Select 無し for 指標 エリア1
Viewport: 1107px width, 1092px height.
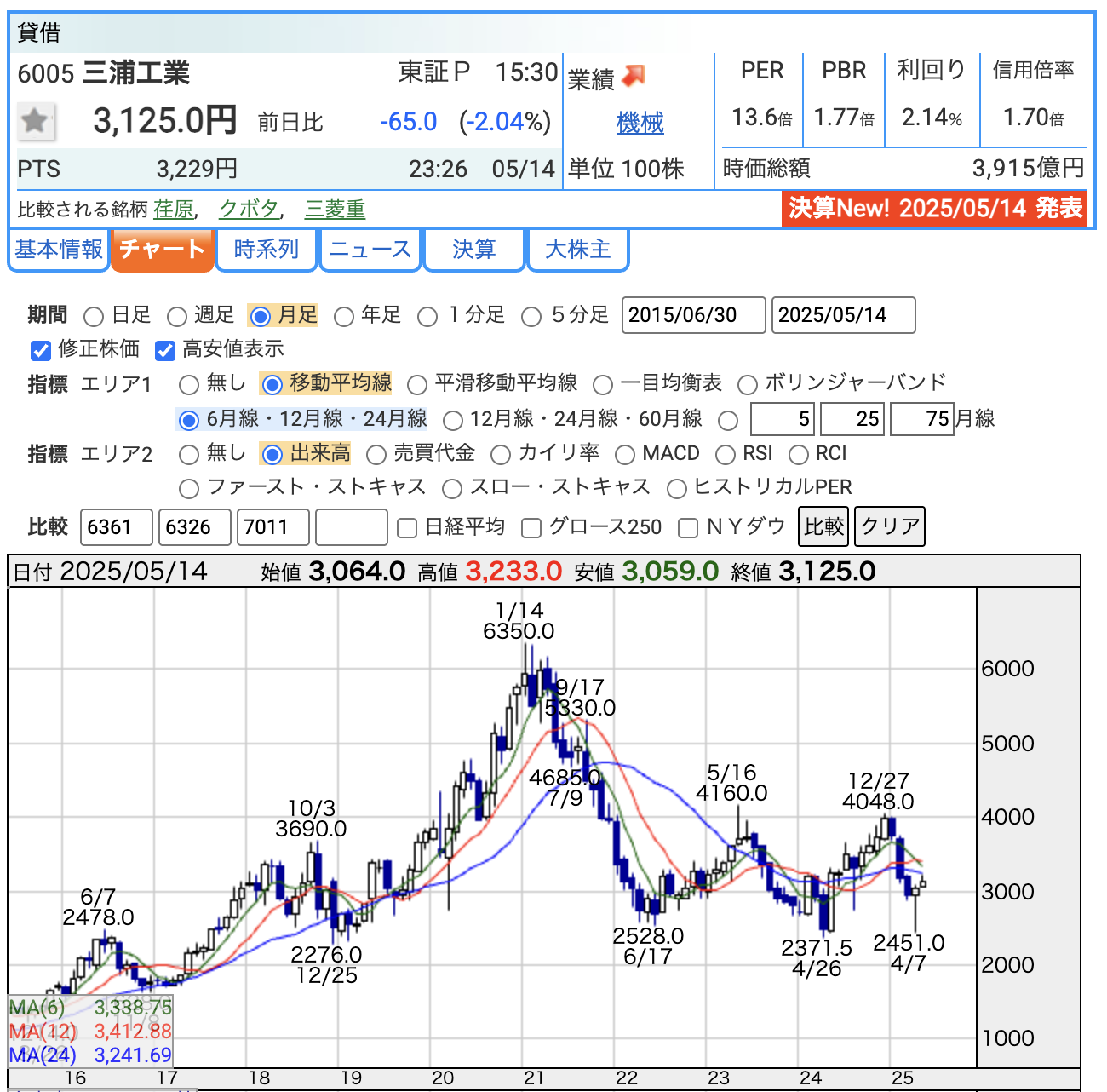(x=189, y=385)
